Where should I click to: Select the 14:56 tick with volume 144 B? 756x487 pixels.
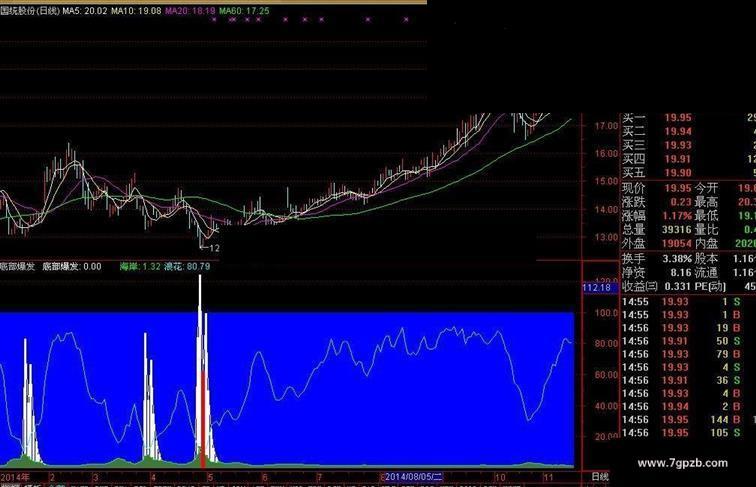[688, 420]
